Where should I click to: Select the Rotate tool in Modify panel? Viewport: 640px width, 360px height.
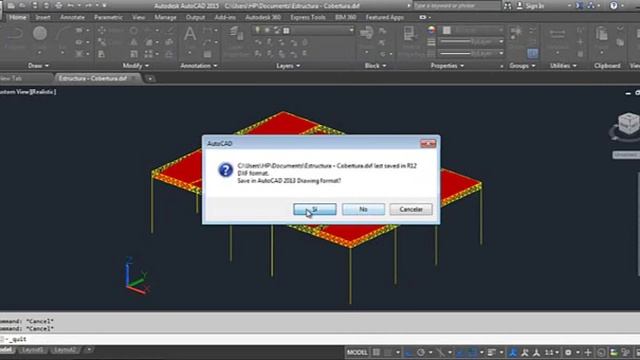[x=133, y=31]
